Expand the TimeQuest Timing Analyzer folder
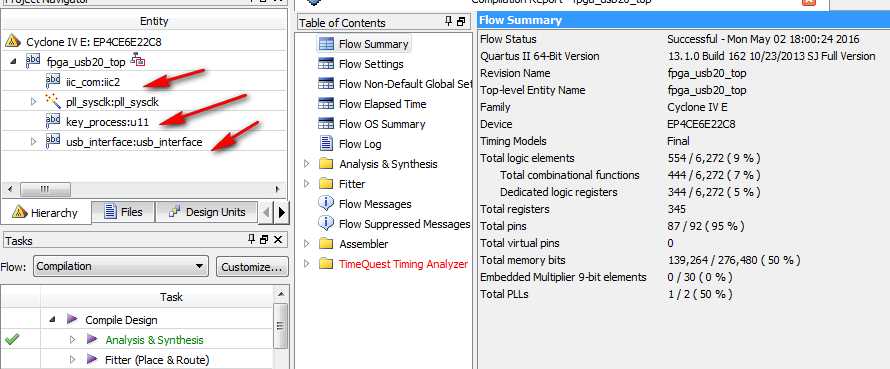 [x=307, y=263]
